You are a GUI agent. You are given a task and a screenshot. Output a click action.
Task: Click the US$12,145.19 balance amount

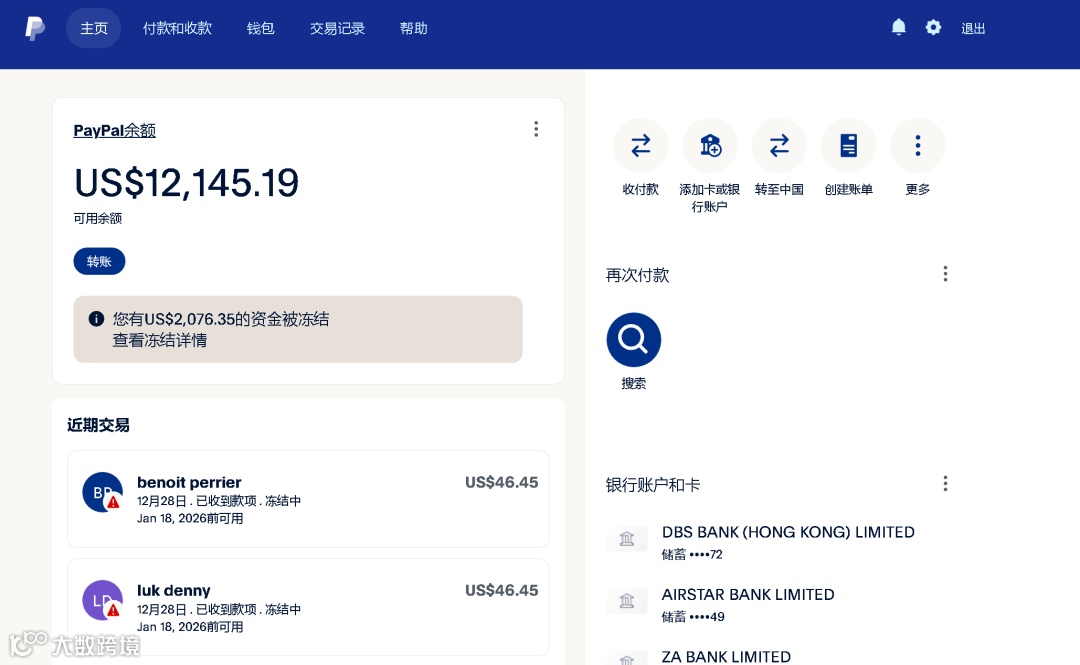187,183
